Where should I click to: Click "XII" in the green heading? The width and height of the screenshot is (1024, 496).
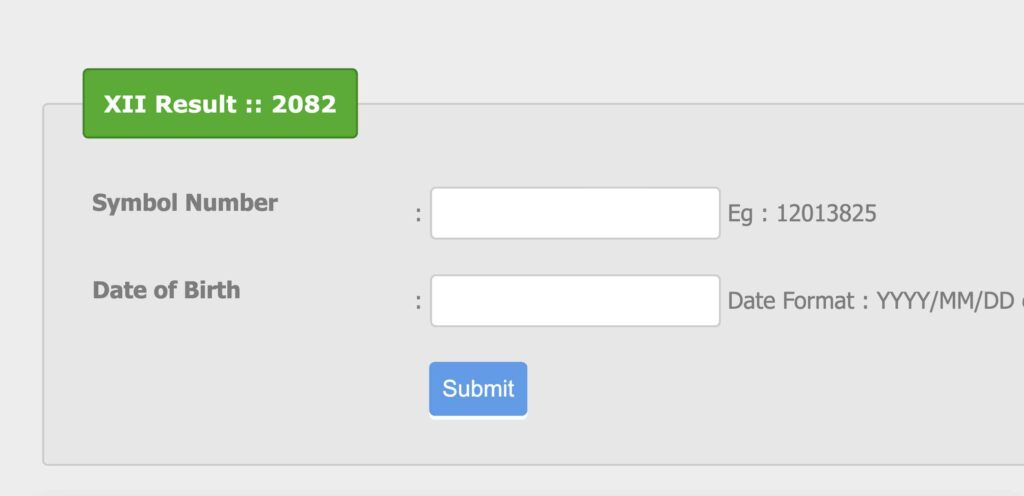point(125,104)
